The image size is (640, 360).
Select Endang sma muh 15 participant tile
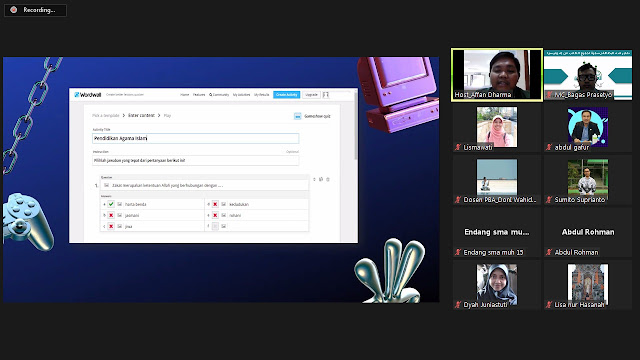pos(497,233)
